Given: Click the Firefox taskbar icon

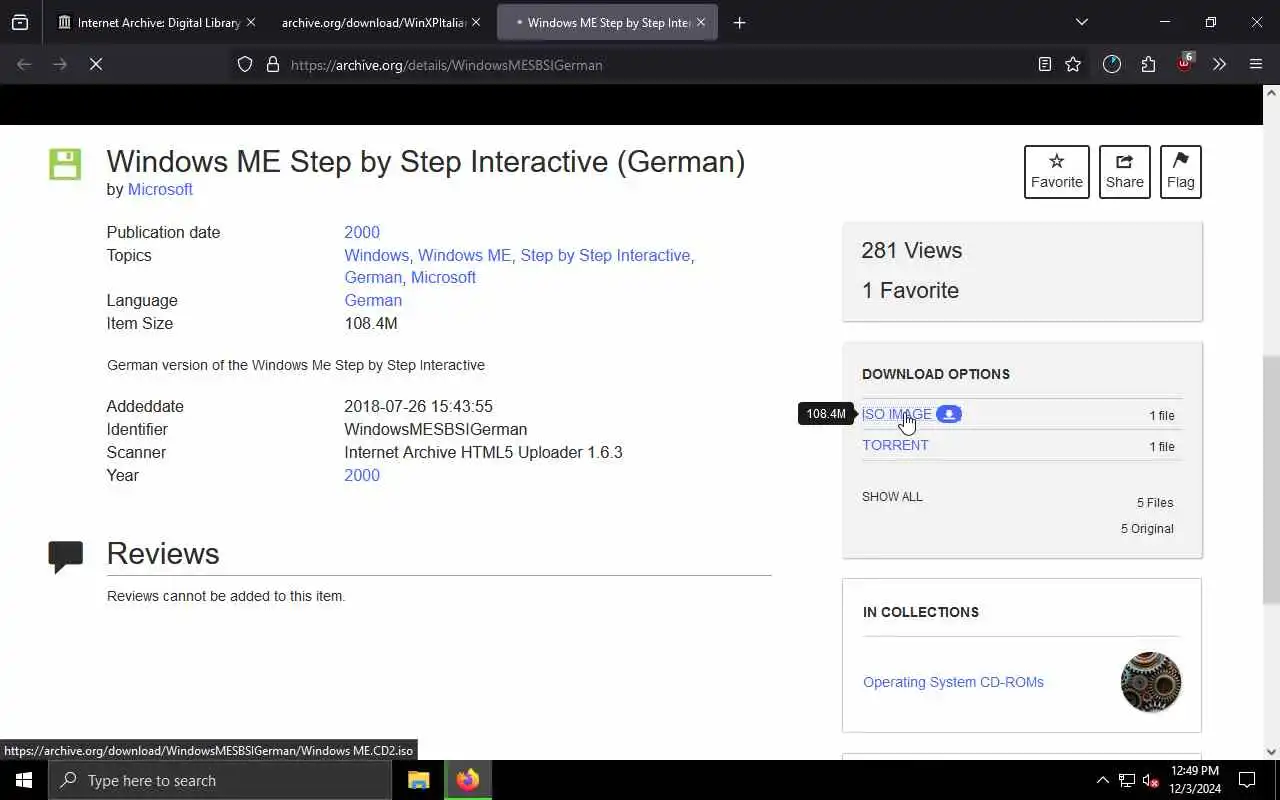Looking at the screenshot, I should tap(468, 780).
